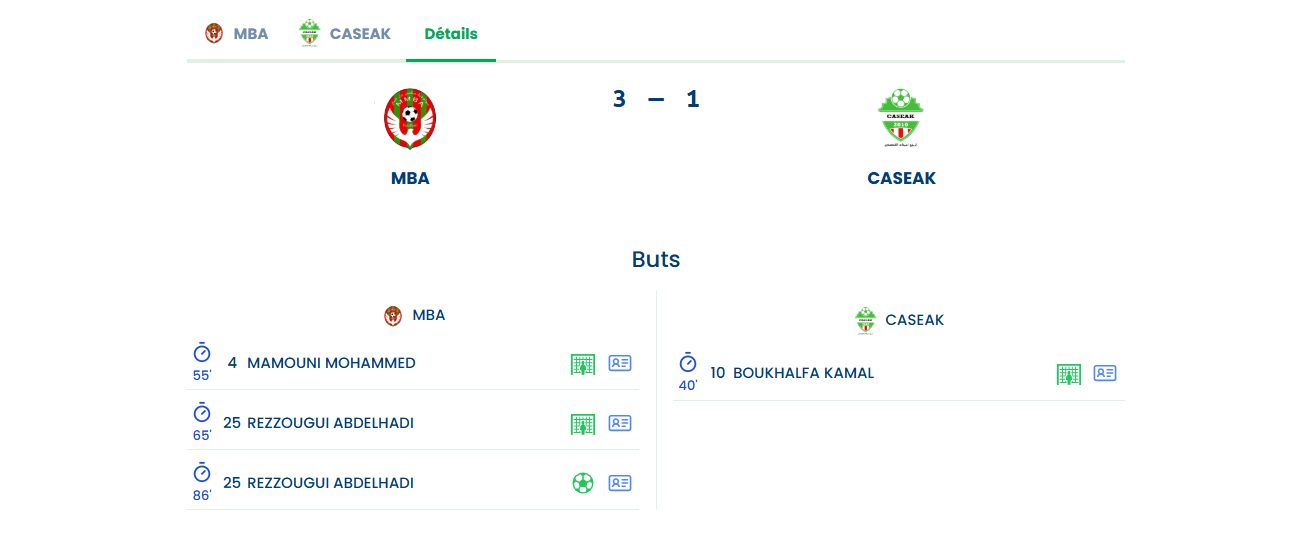Click stopwatch icon at 55' goal
The width and height of the screenshot is (1301, 536).
202,353
